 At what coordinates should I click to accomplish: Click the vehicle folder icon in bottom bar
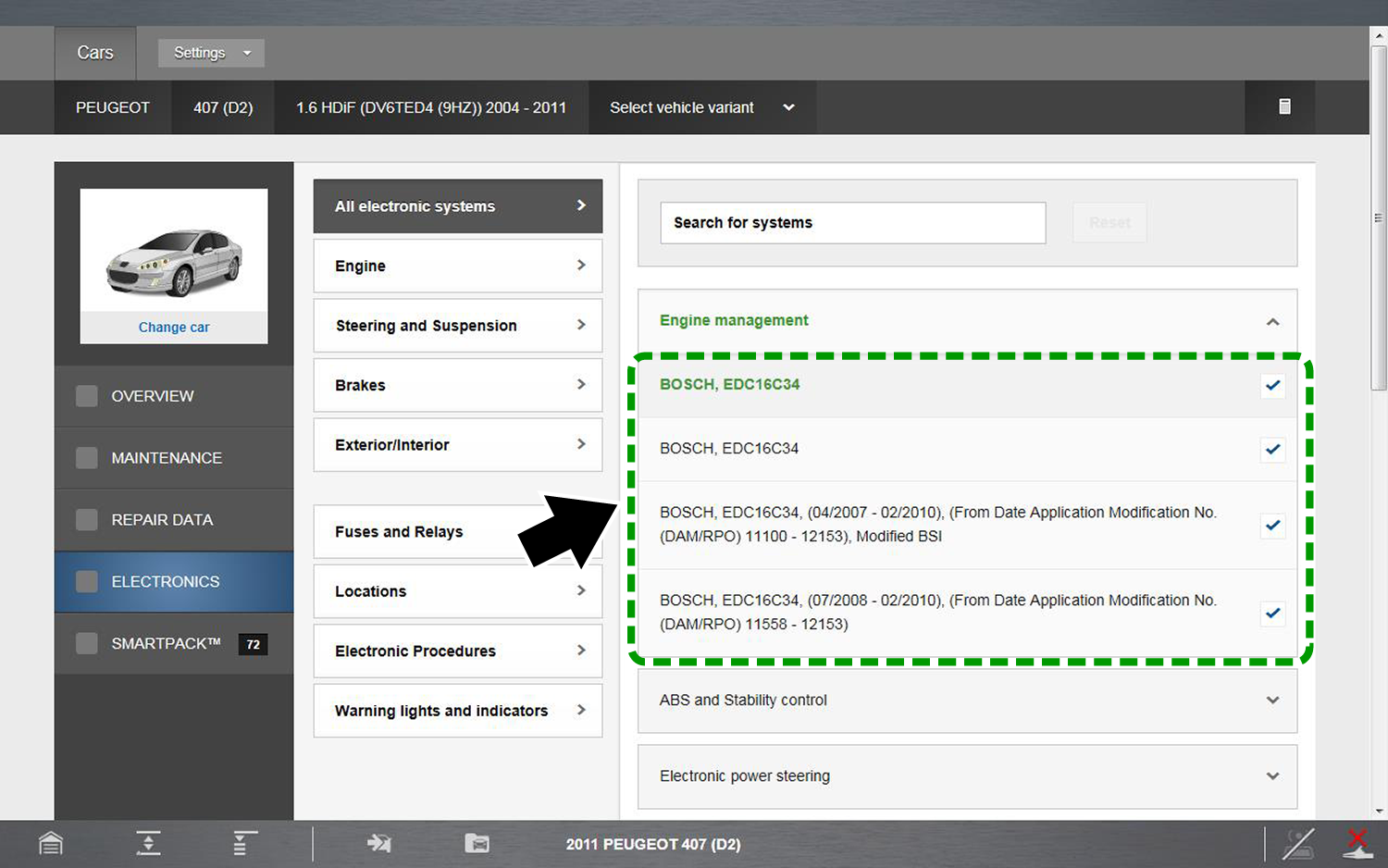click(477, 844)
